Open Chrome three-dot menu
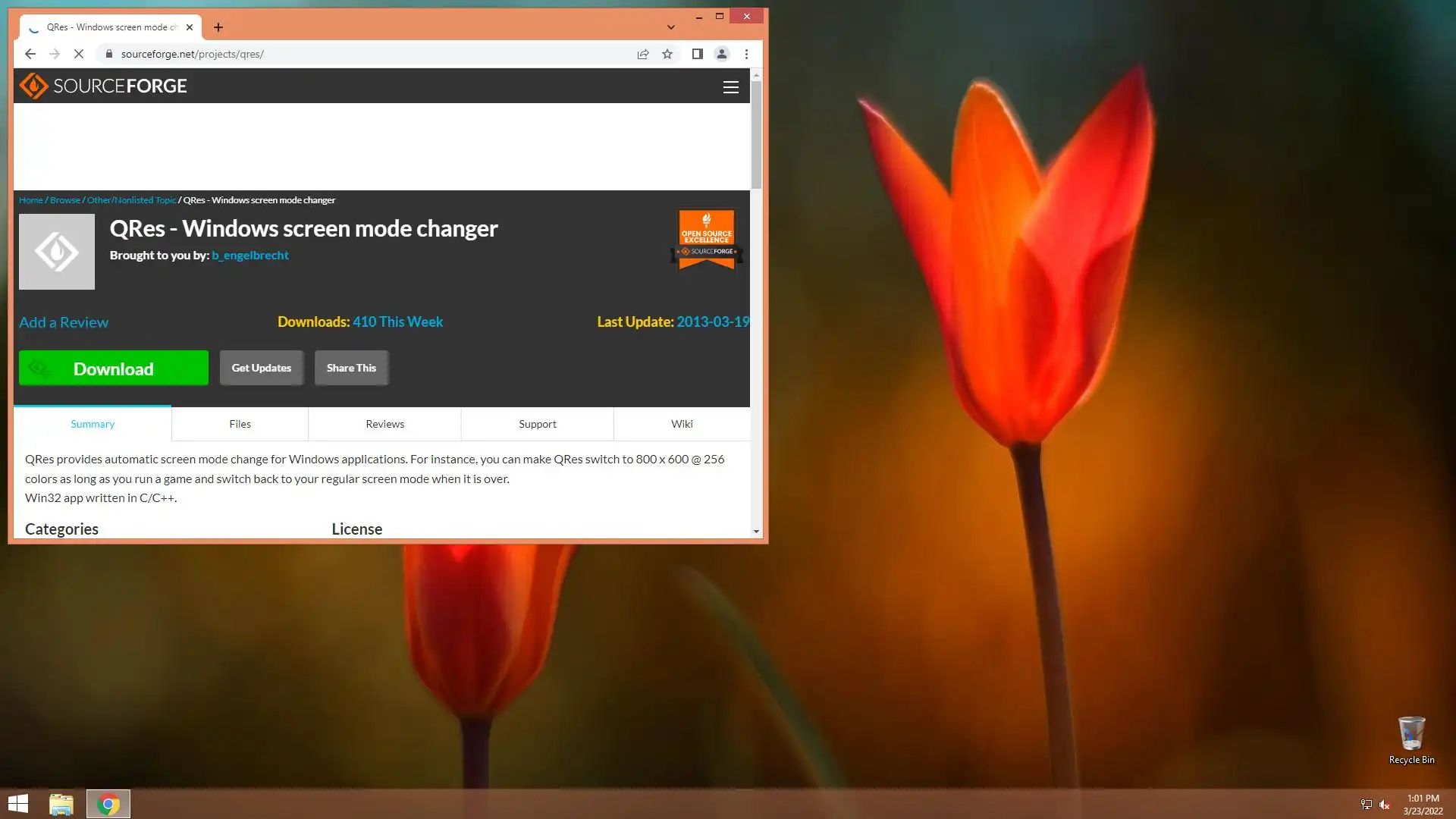Screen dimensions: 1456x819 coord(746,54)
